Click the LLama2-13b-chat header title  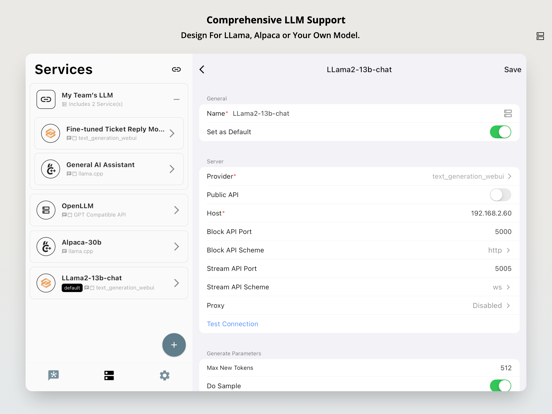(359, 70)
